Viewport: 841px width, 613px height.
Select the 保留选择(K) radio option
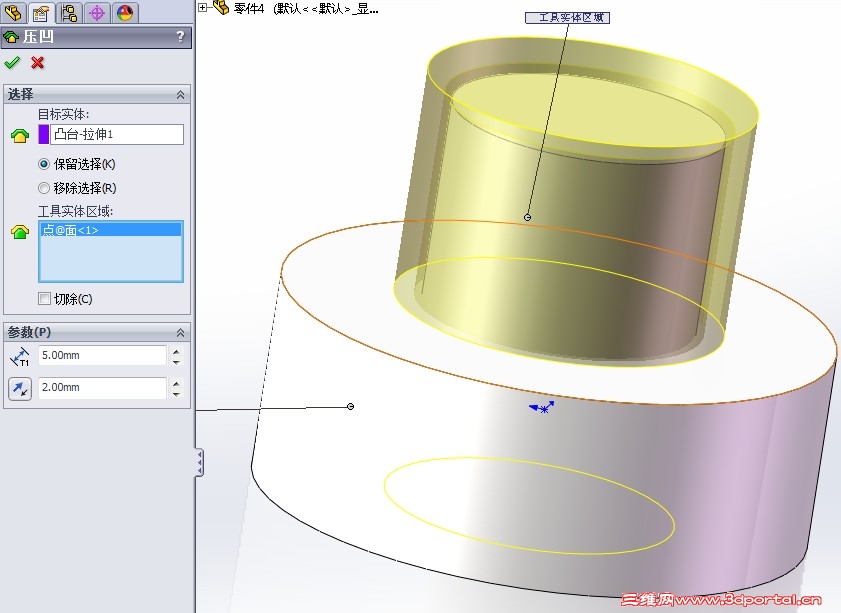click(44, 164)
